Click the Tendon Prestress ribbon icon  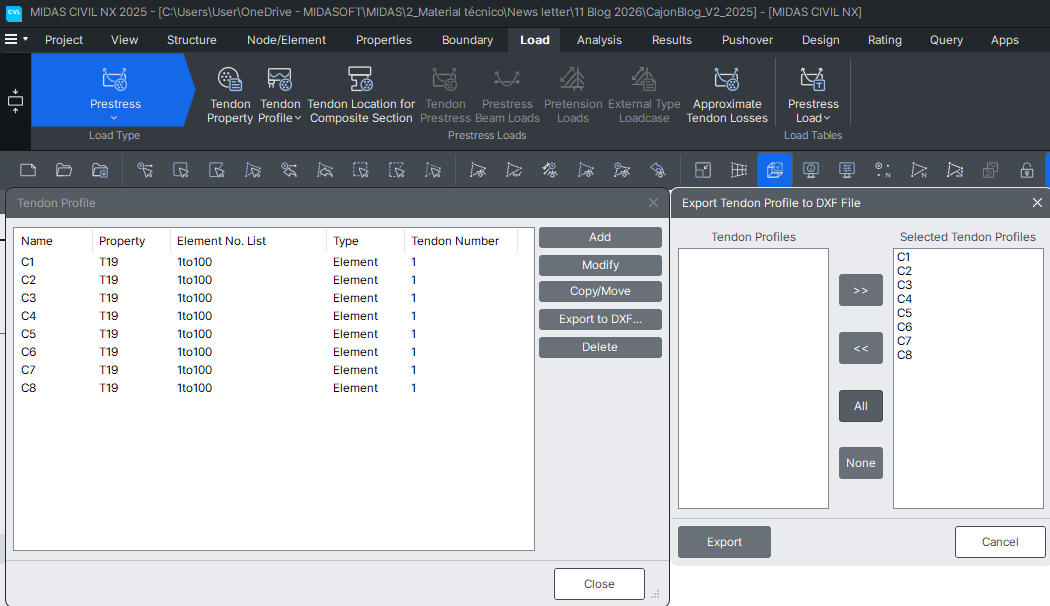pyautogui.click(x=445, y=95)
